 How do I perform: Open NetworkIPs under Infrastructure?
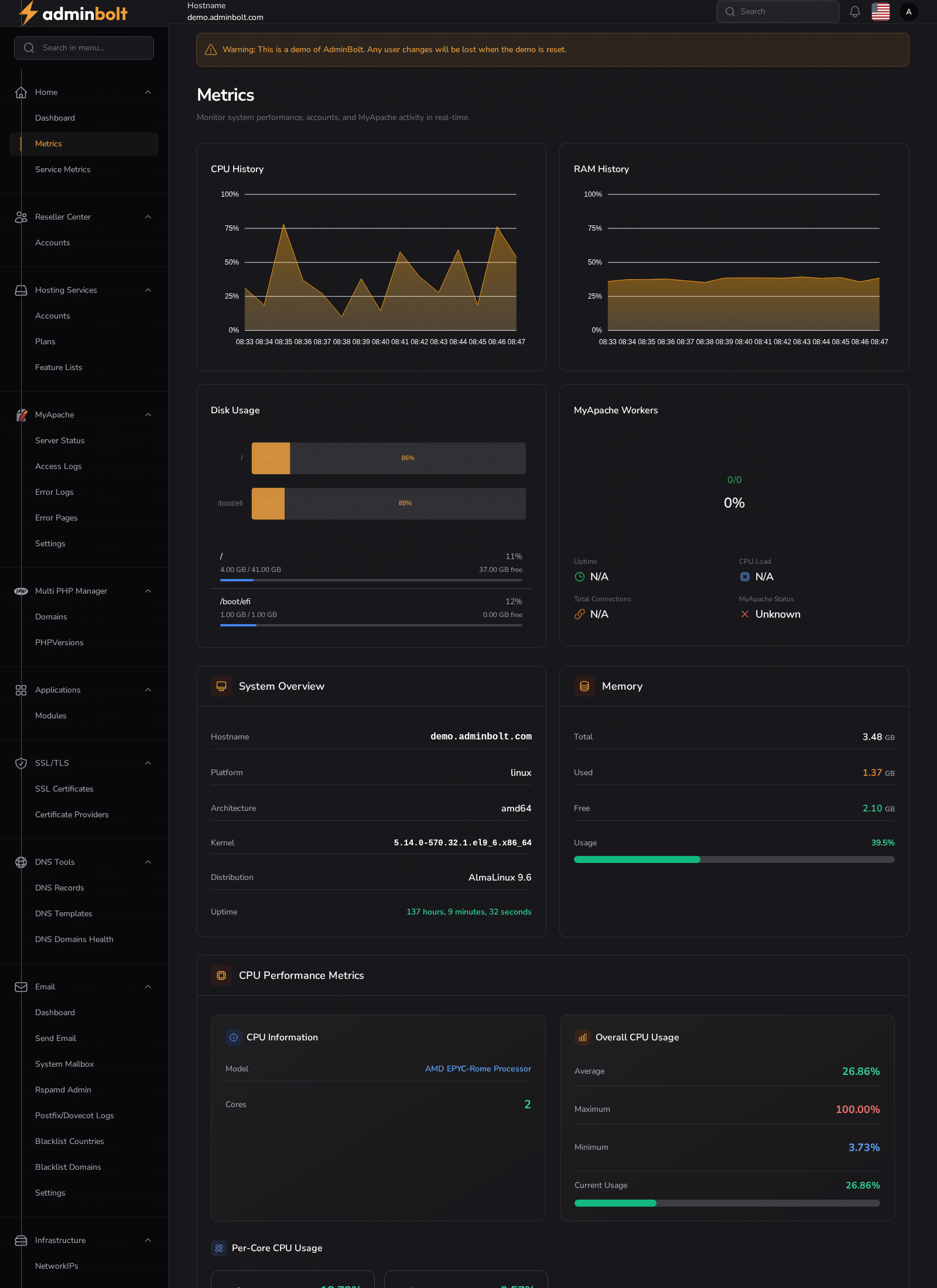pos(84,1266)
